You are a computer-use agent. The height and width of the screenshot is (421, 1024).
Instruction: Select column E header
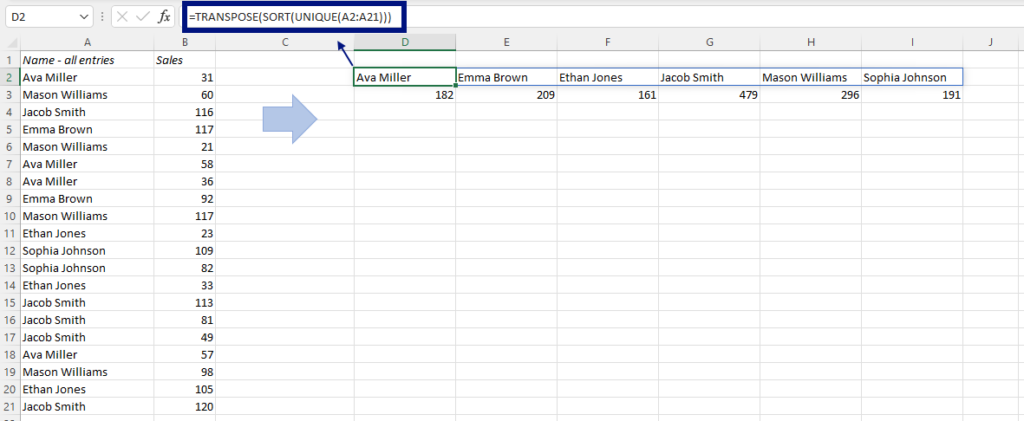coord(506,43)
